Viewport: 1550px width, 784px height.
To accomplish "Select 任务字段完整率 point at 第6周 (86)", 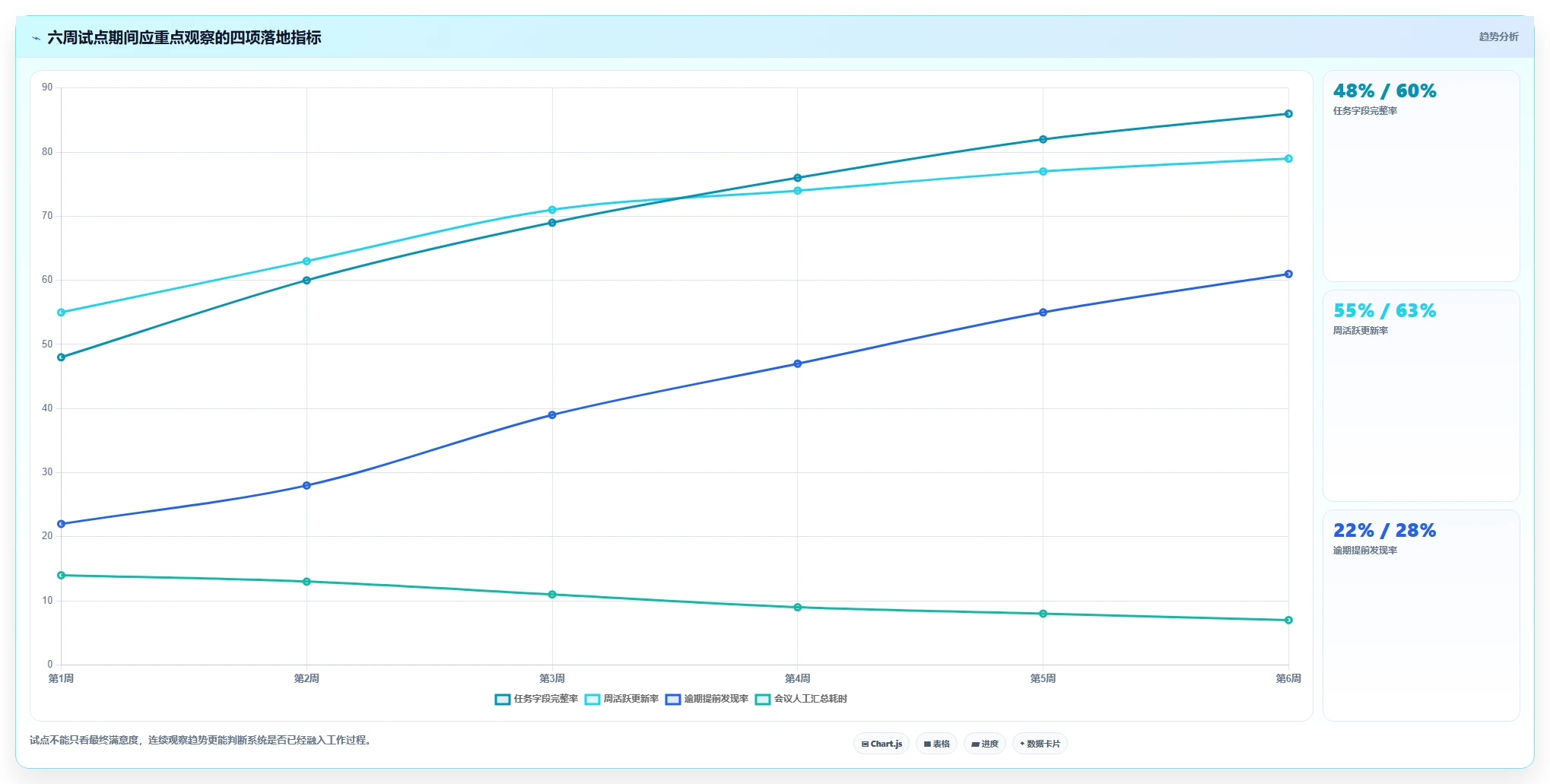I will pyautogui.click(x=1288, y=114).
